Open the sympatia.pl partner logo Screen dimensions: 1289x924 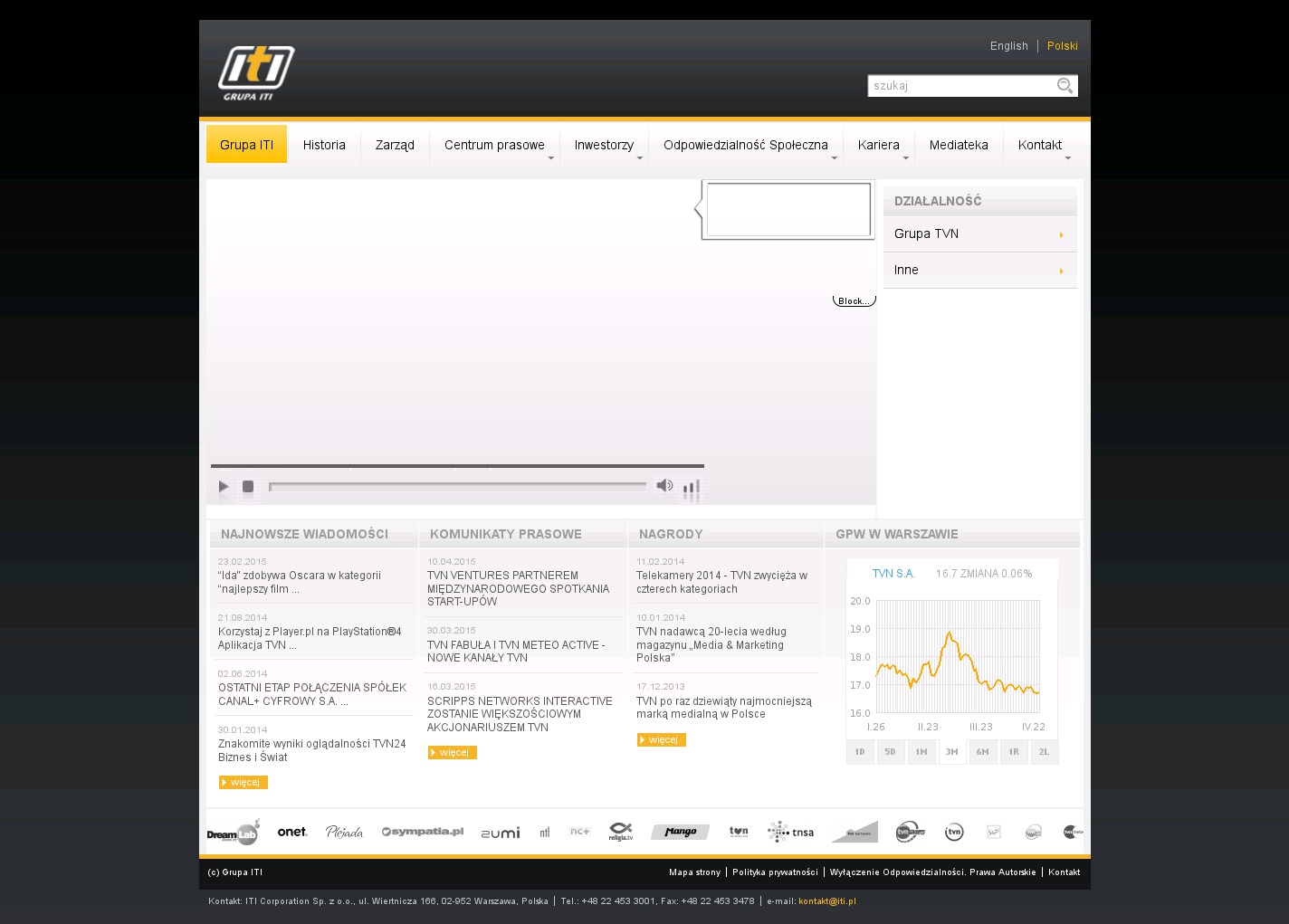[x=422, y=832]
